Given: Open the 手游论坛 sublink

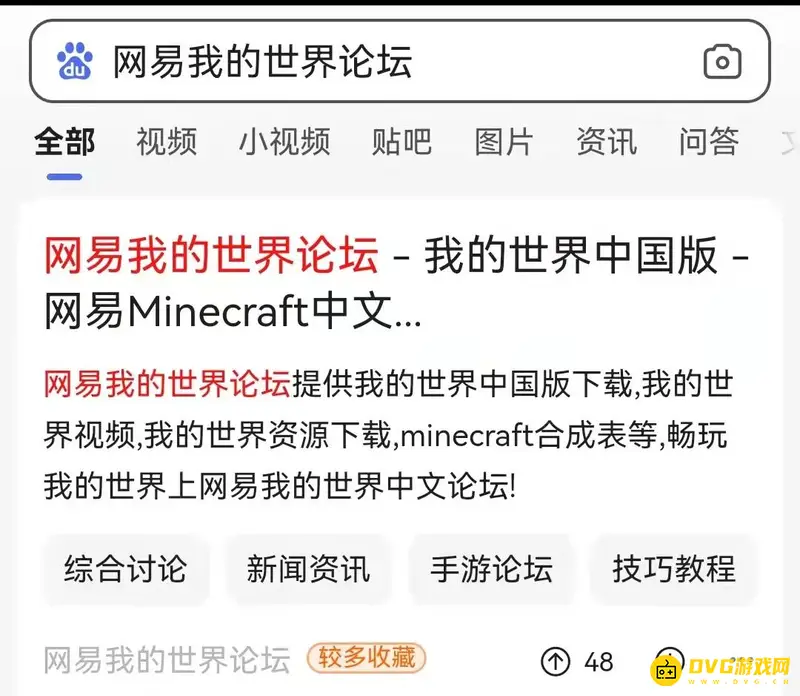Looking at the screenshot, I should click(491, 569).
